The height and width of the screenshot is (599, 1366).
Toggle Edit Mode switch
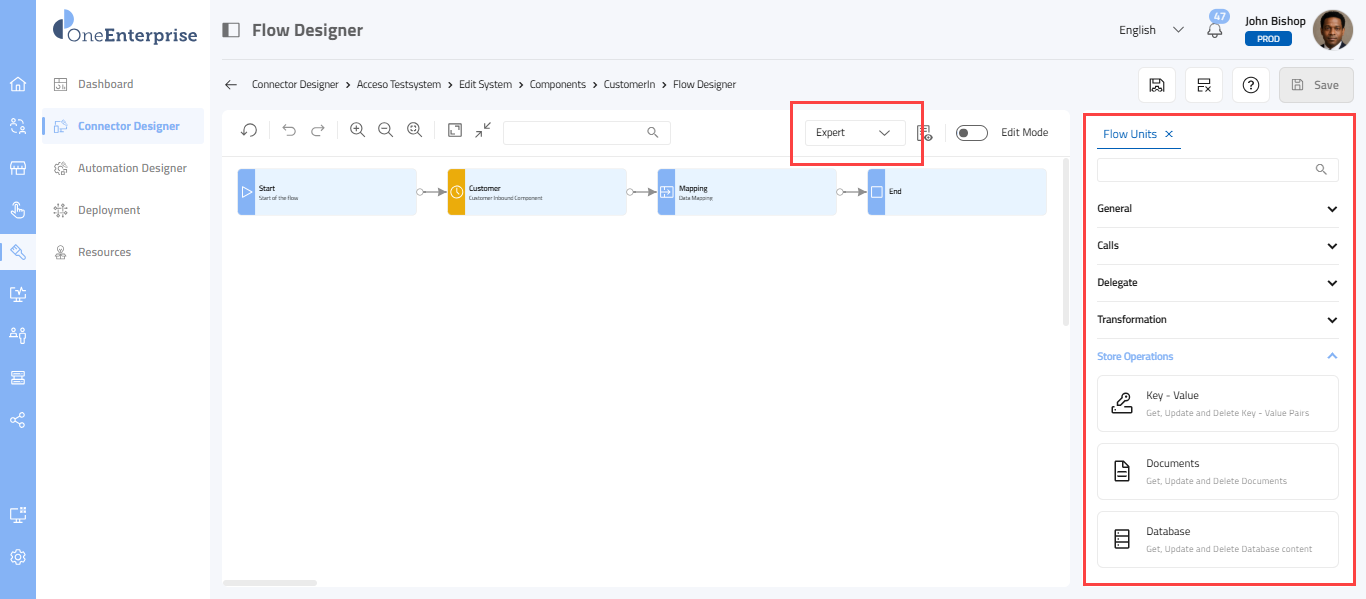tap(971, 133)
